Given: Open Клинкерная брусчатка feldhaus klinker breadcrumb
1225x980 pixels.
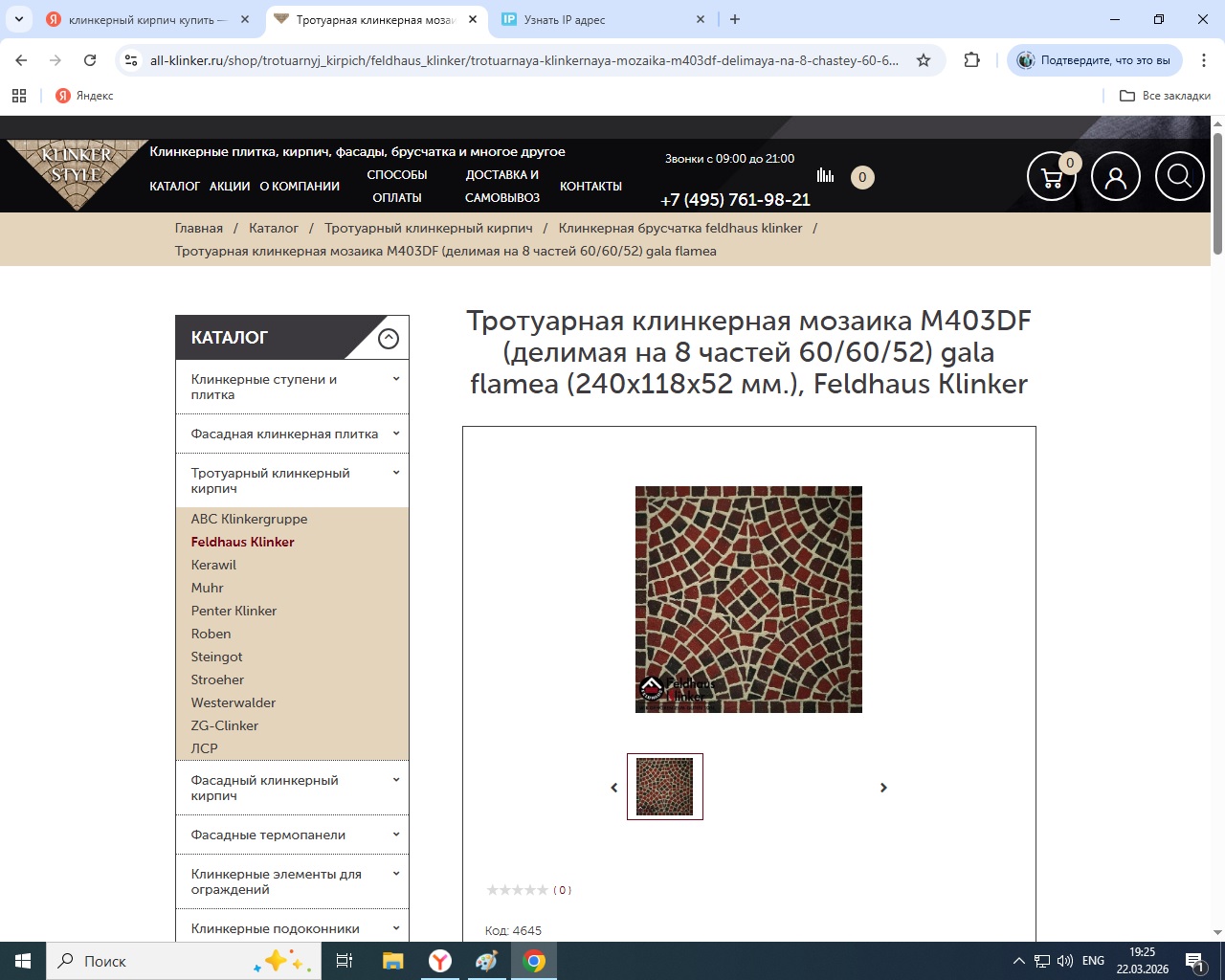Looking at the screenshot, I should 680,228.
